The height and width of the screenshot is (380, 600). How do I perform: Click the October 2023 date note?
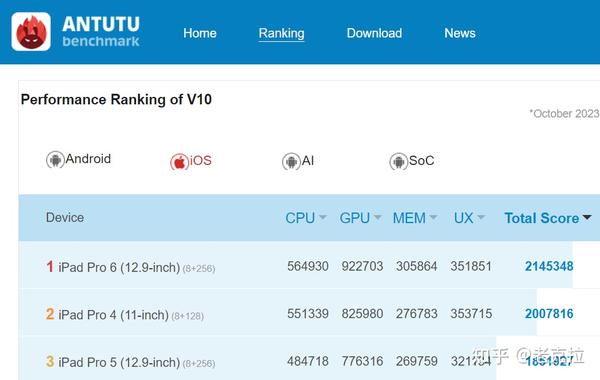564,114
